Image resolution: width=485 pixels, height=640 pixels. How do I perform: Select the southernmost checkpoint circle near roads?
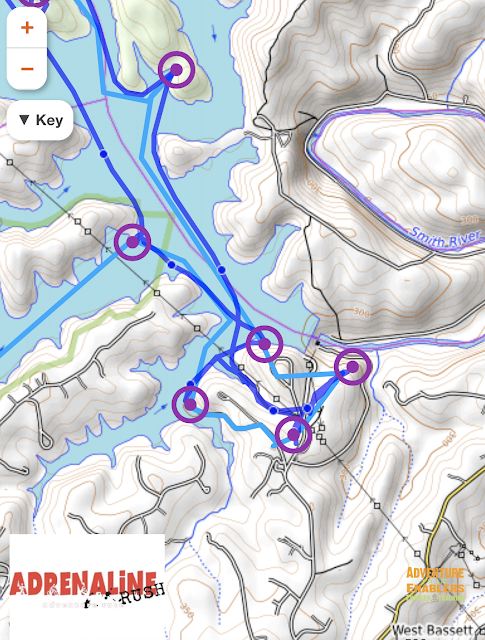294,435
